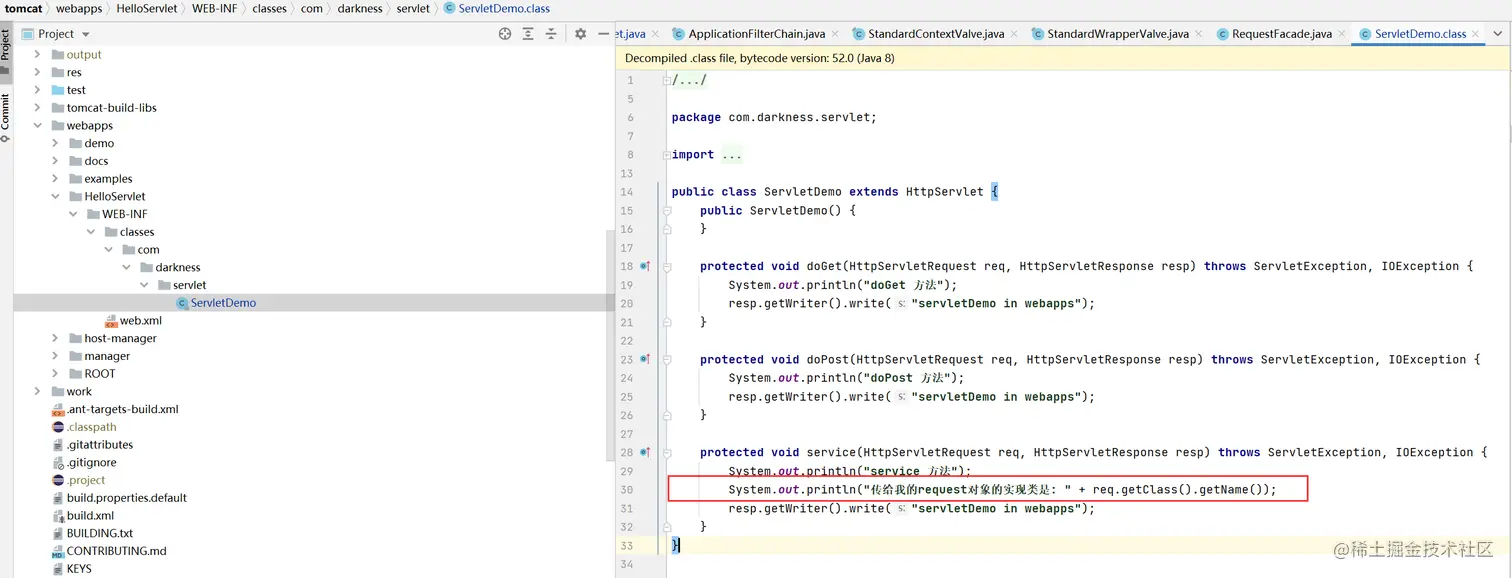Click the project tree vertical scrollbar
The width and height of the screenshot is (1512, 578).
(x=610, y=345)
